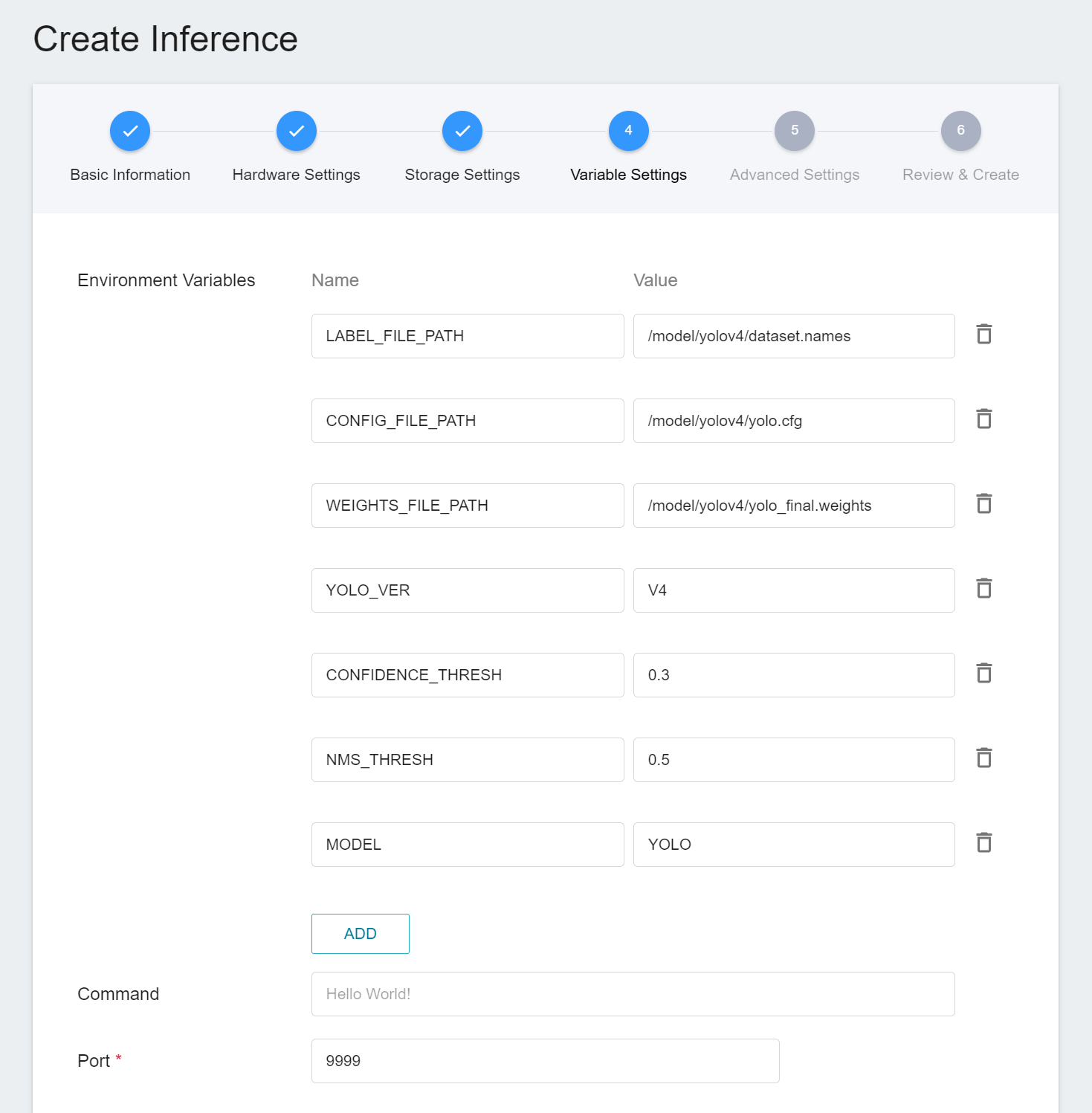This screenshot has width=1092, height=1113.
Task: Remove the CONFIG_FILE_PATH variable with trash icon
Action: (984, 419)
